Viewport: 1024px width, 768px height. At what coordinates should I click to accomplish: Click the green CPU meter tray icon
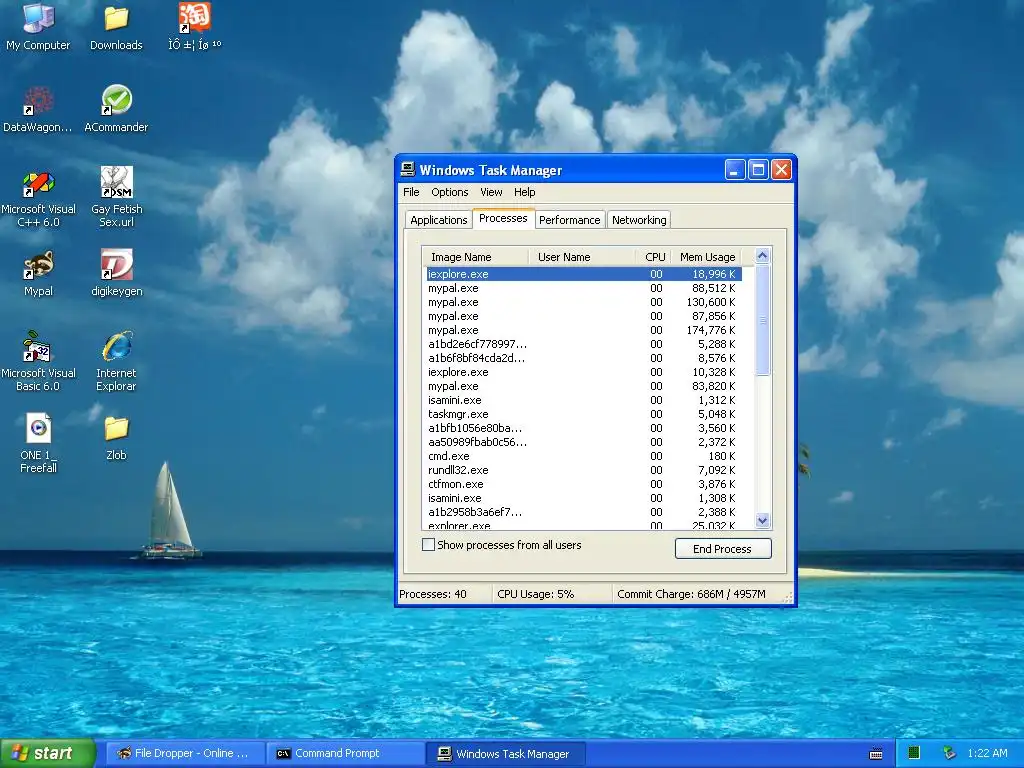pos(914,753)
